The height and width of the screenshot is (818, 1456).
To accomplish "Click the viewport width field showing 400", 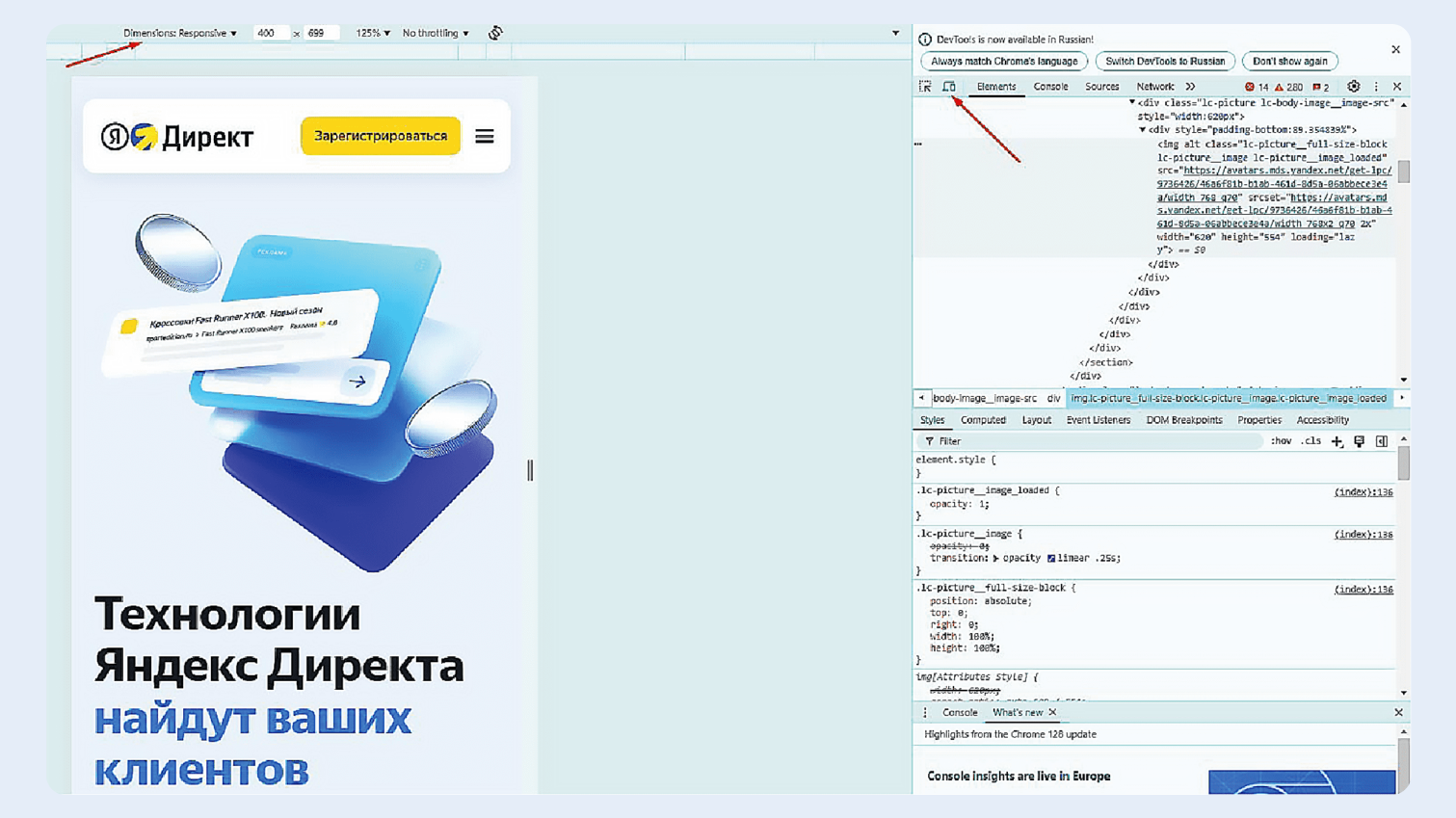I will coord(271,33).
